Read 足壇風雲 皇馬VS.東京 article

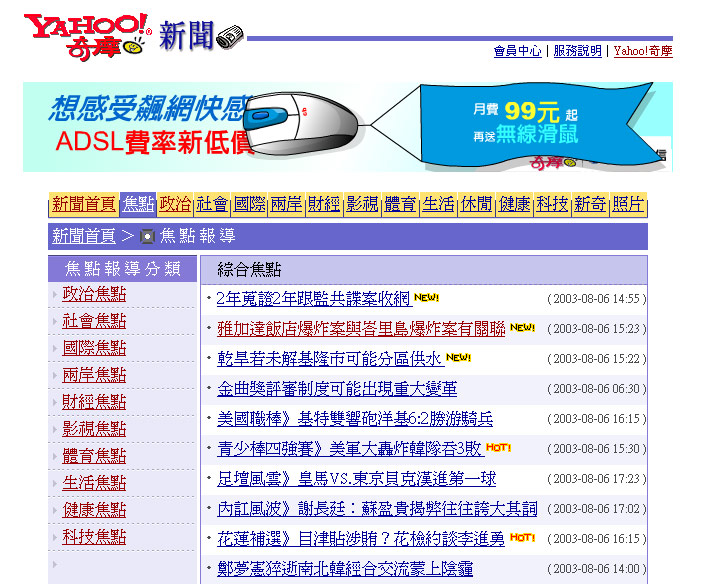click(357, 479)
